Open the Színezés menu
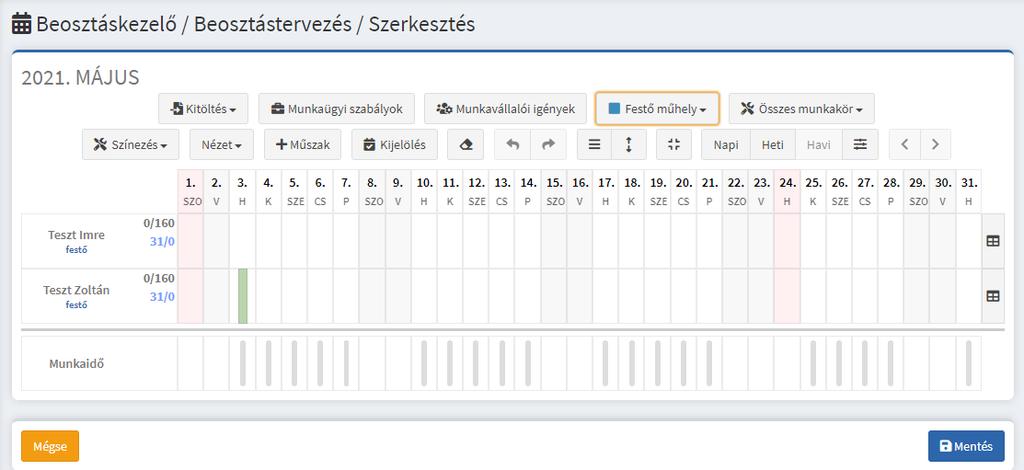The width and height of the screenshot is (1024, 470). (131, 145)
